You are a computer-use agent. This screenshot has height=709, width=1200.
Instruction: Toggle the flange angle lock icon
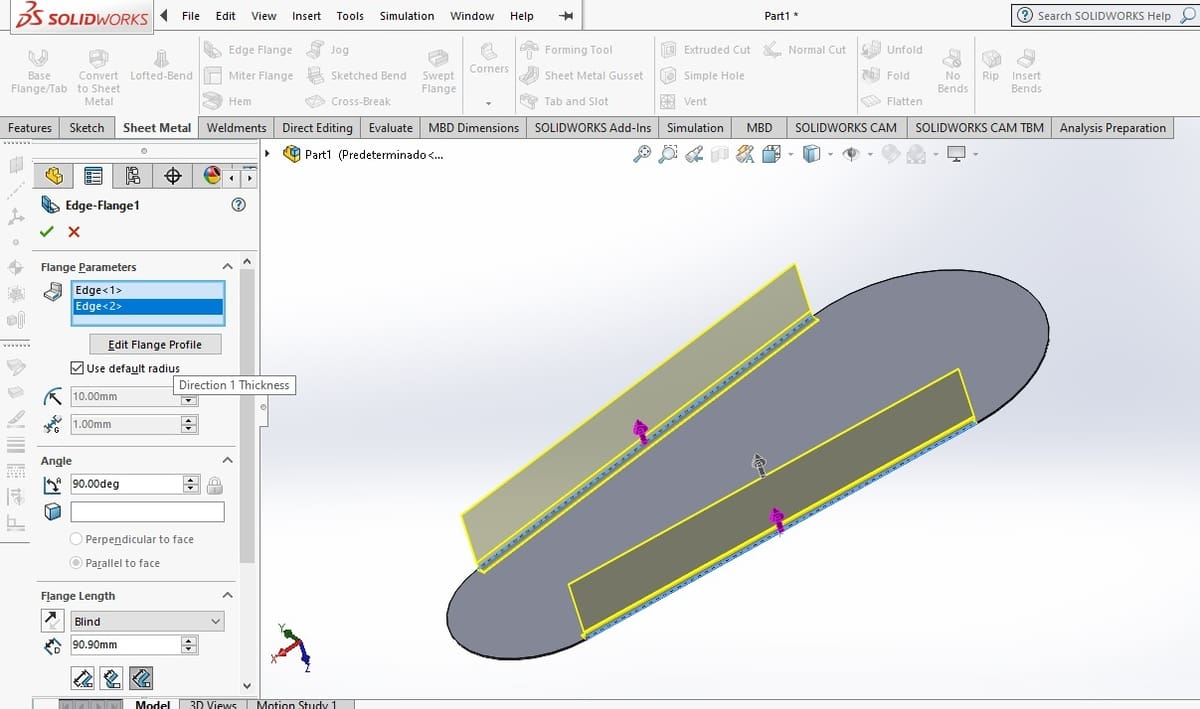point(214,485)
